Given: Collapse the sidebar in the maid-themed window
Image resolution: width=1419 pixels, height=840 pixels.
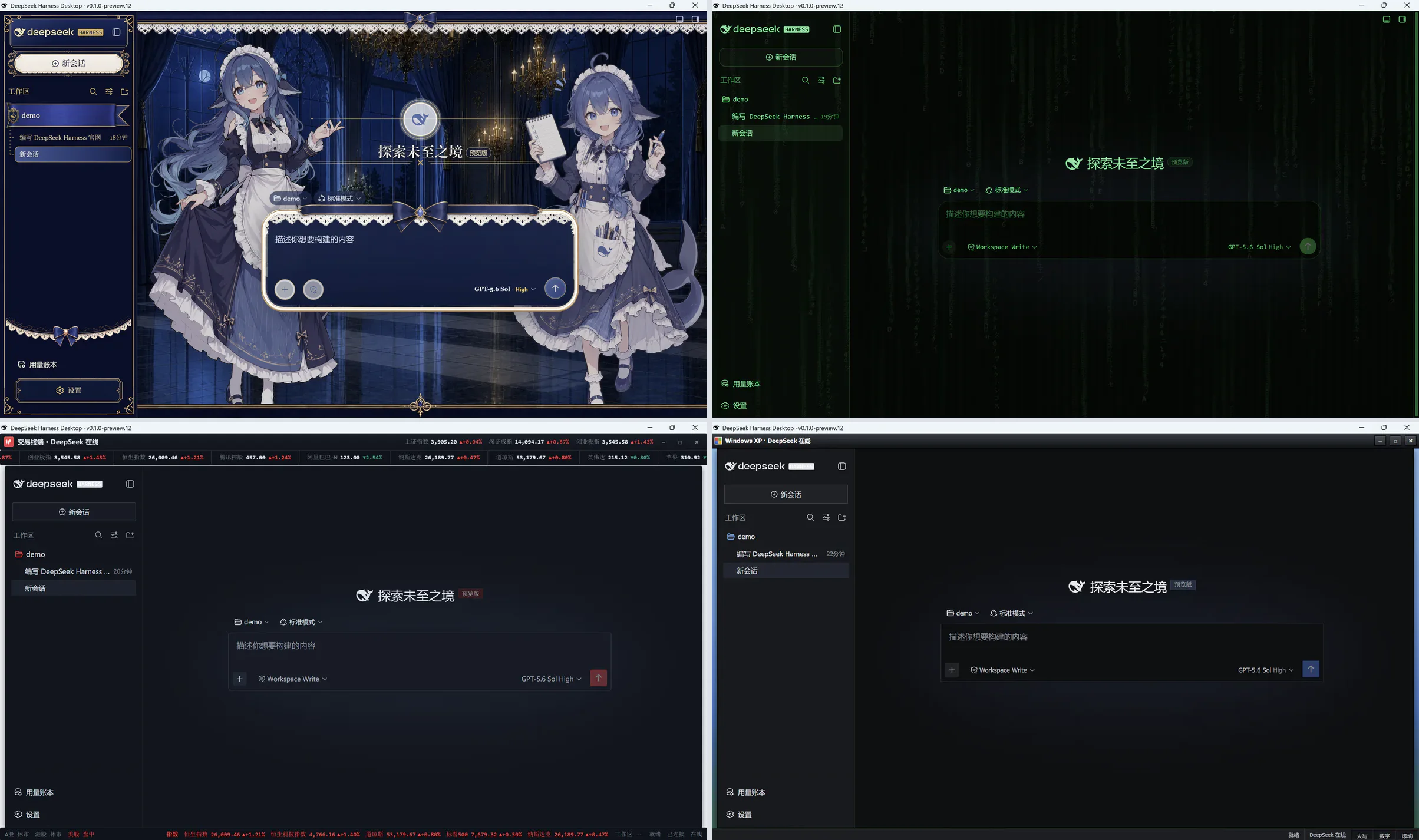Looking at the screenshot, I should (x=116, y=32).
